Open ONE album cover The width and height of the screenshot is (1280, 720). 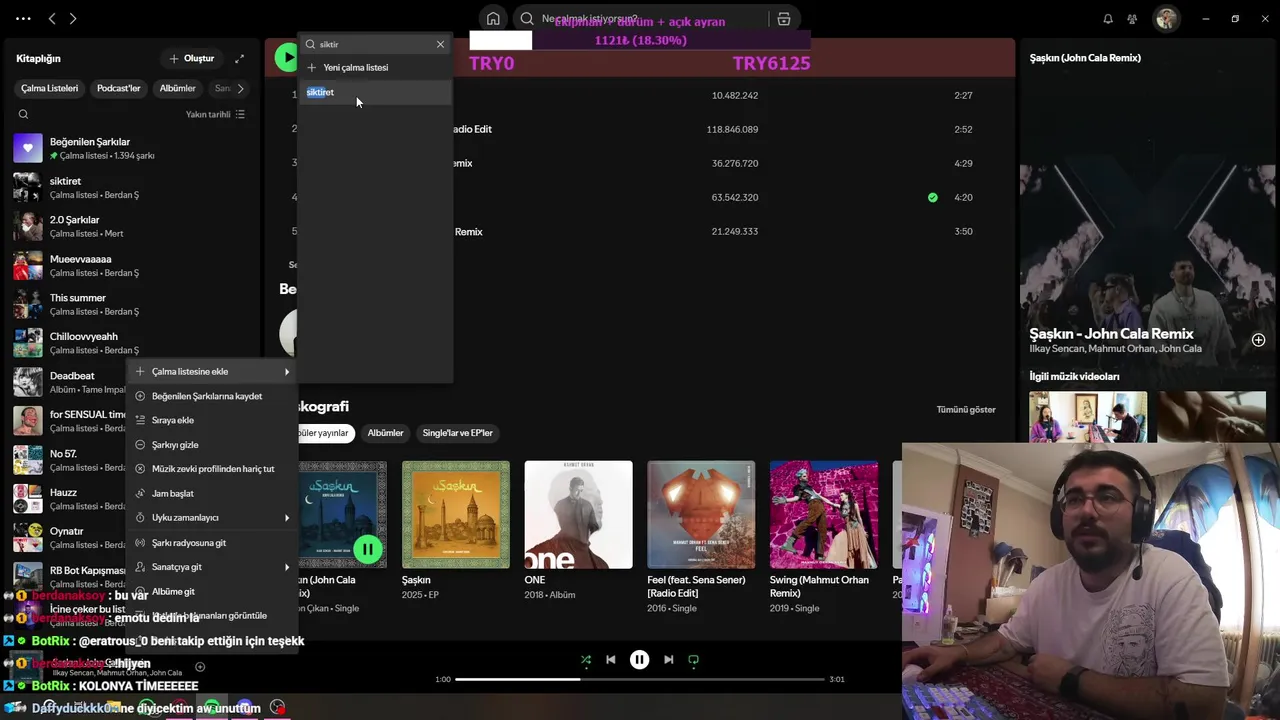[578, 514]
